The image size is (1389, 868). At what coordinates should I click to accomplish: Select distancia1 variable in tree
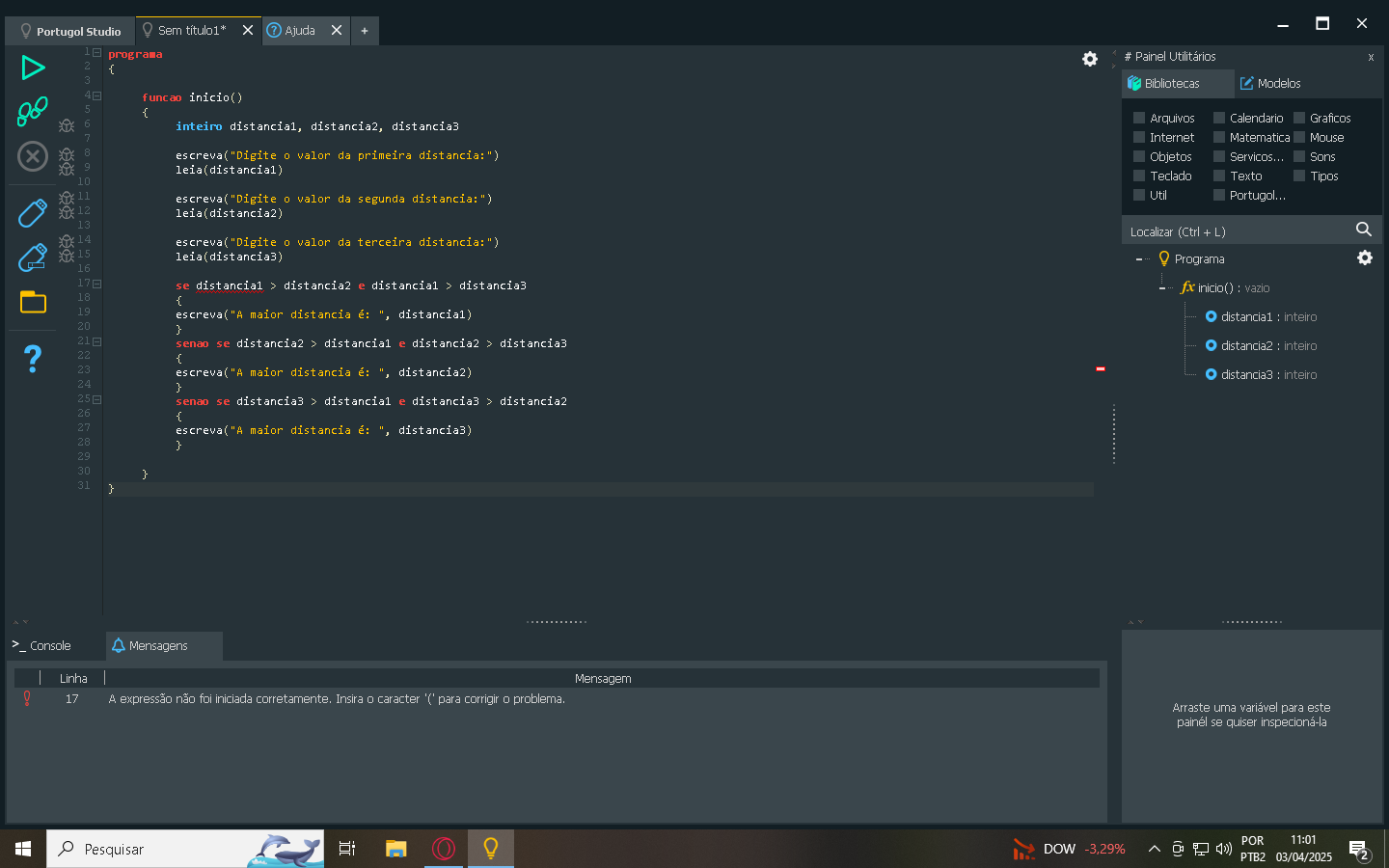1261,316
